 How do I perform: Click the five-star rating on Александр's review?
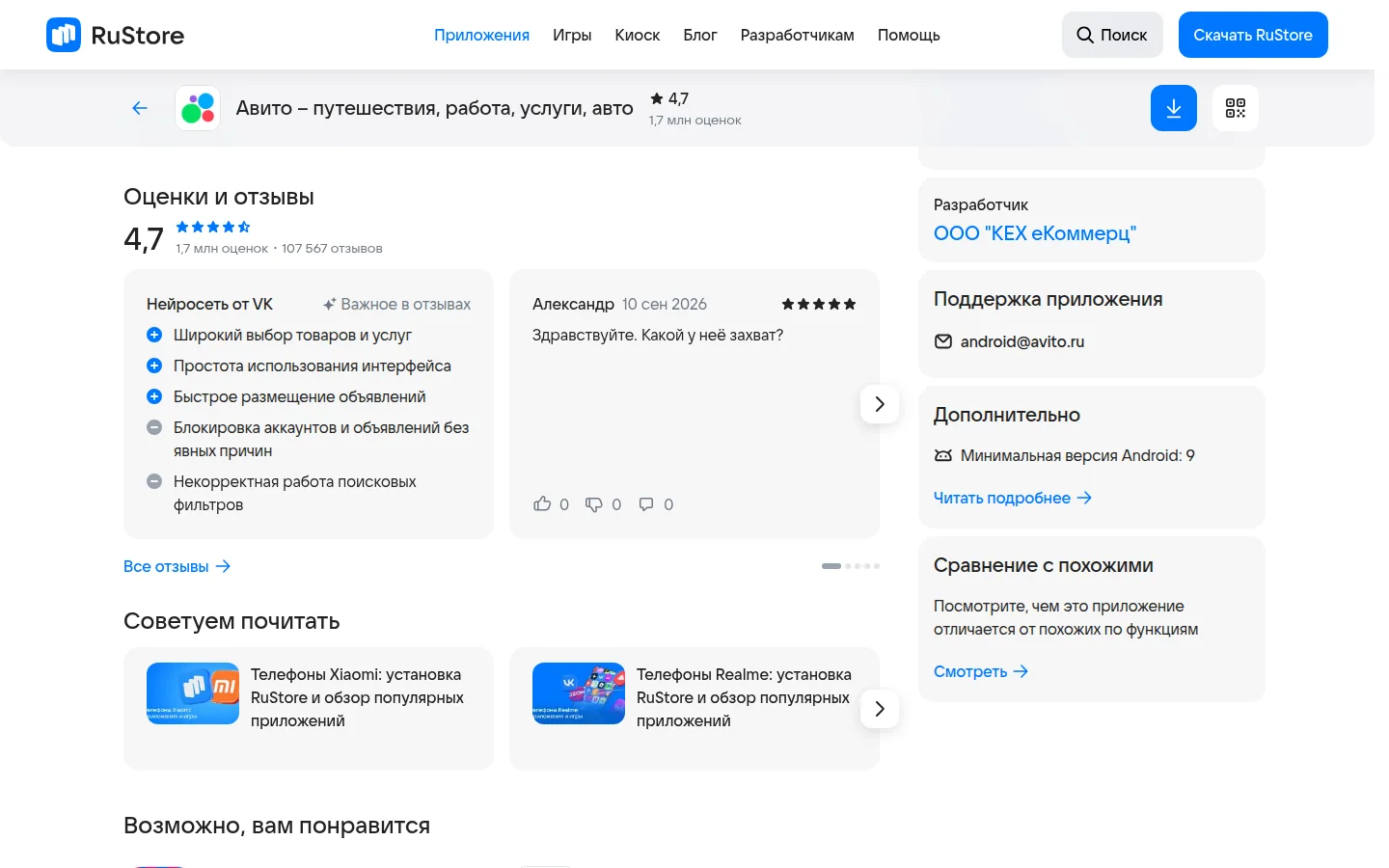pos(819,304)
